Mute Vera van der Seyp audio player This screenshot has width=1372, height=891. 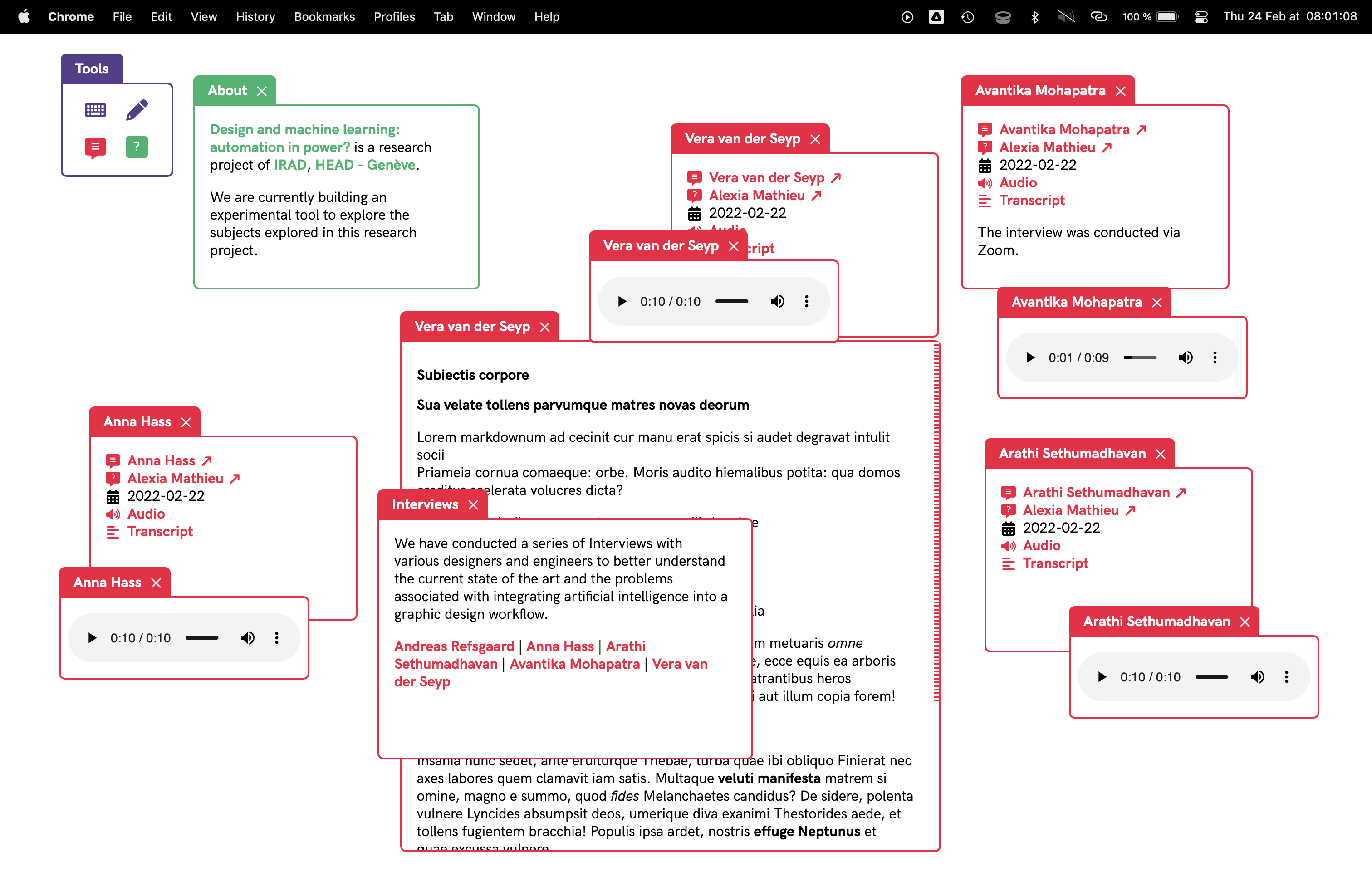pos(777,301)
